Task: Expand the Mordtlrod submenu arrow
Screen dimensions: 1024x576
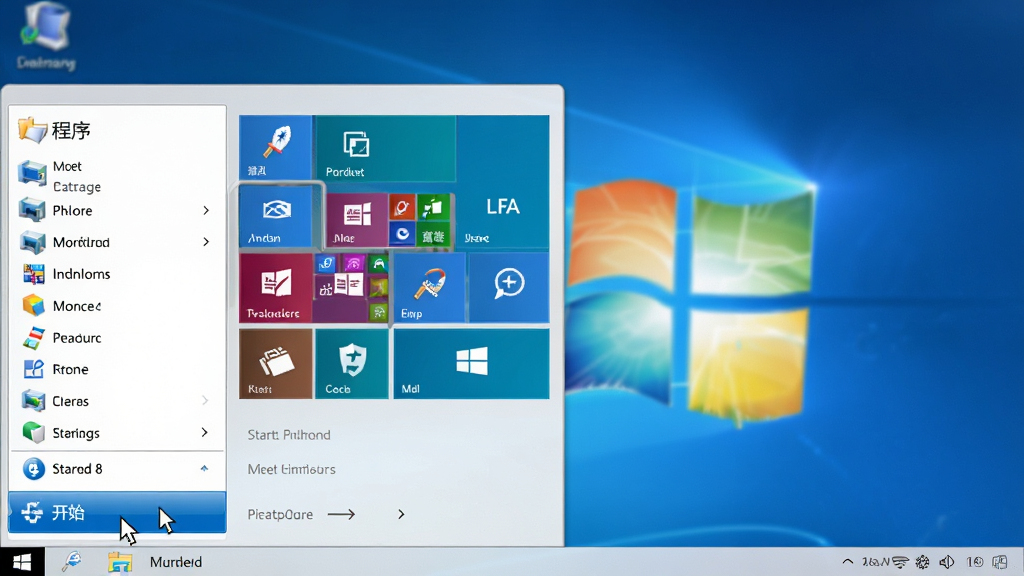Action: pyautogui.click(x=206, y=242)
